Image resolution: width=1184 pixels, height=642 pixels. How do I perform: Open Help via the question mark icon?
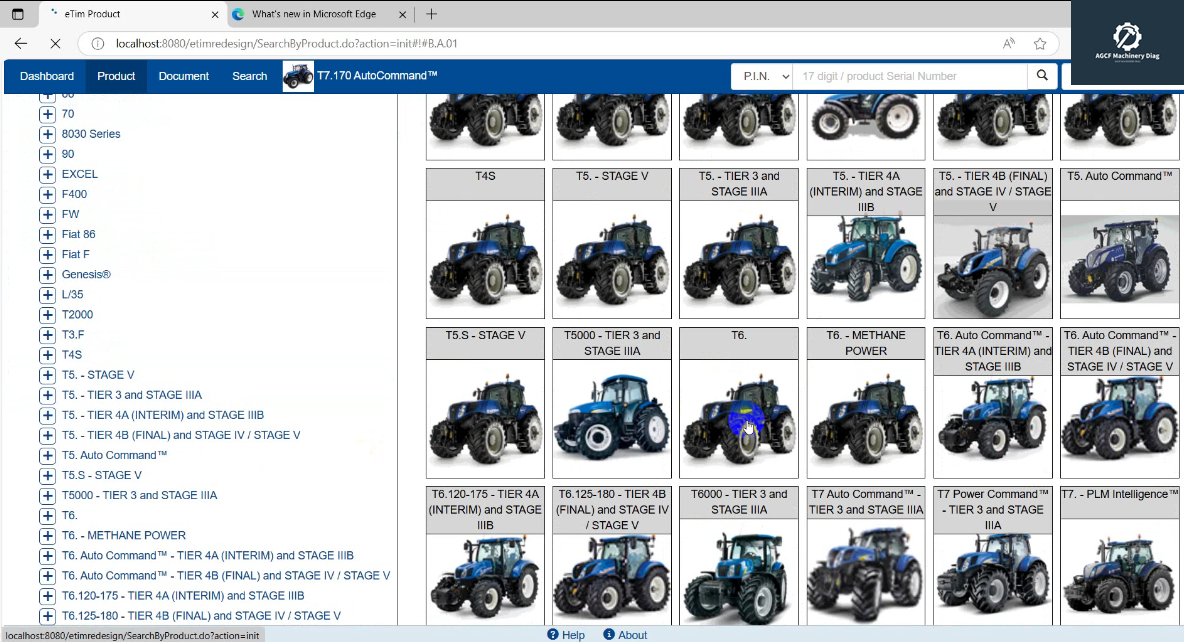coord(553,634)
